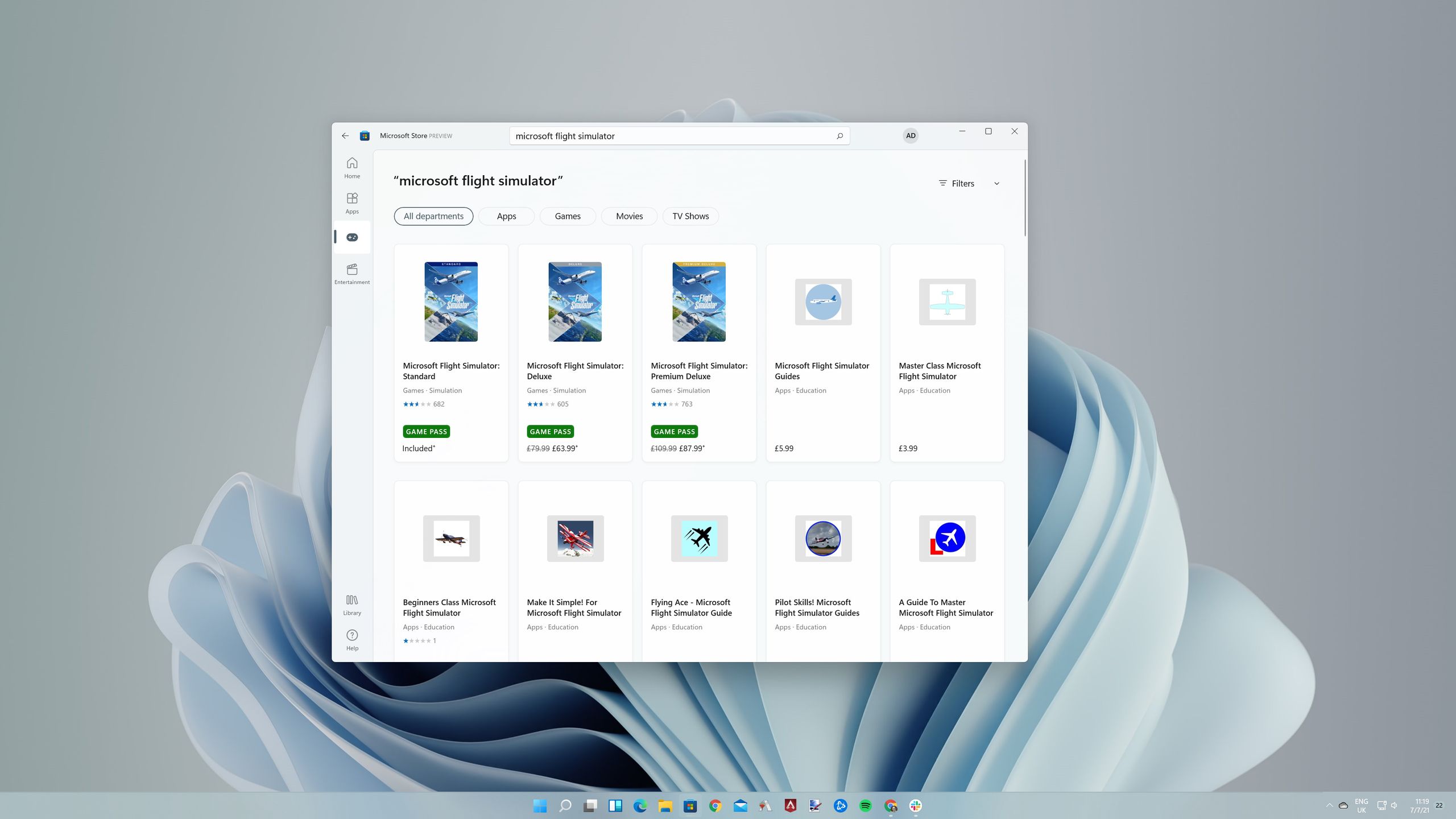Click the search magnifier icon
Screen dimensions: 1456x819
839,136
